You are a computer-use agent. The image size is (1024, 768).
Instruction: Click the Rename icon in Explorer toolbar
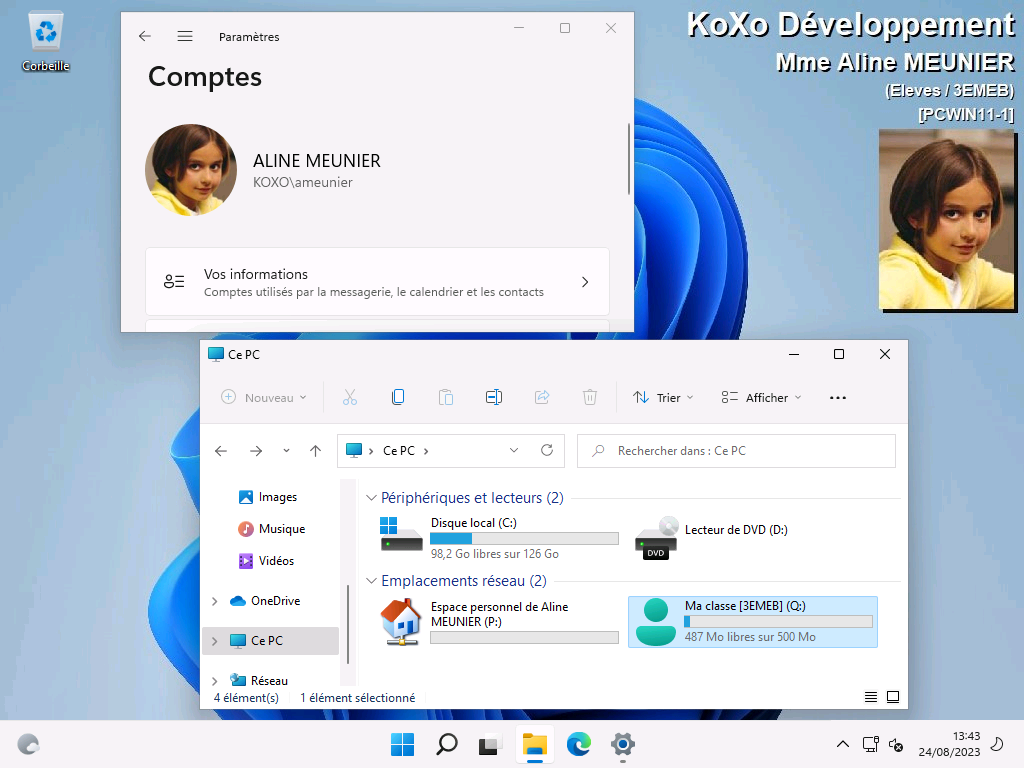click(x=493, y=397)
